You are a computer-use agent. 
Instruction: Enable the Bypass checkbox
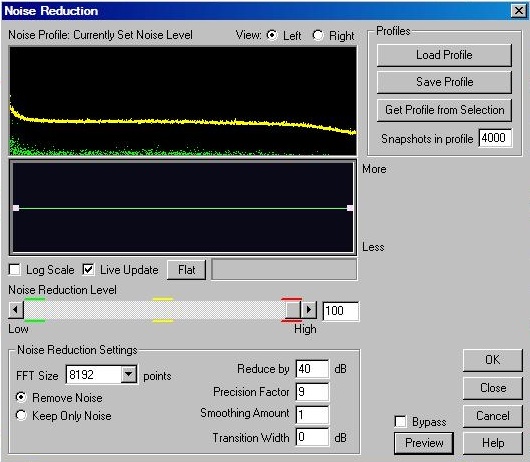coord(401,421)
